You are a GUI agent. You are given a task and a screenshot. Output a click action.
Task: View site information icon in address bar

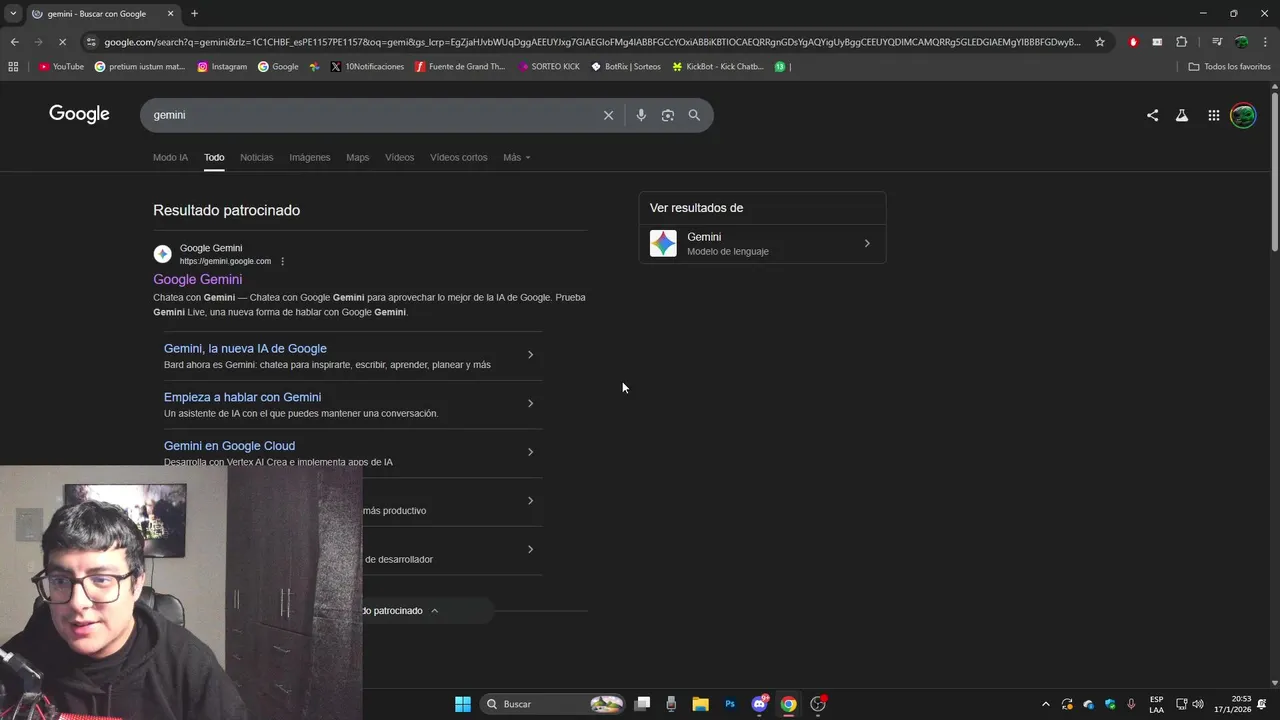tap(91, 42)
